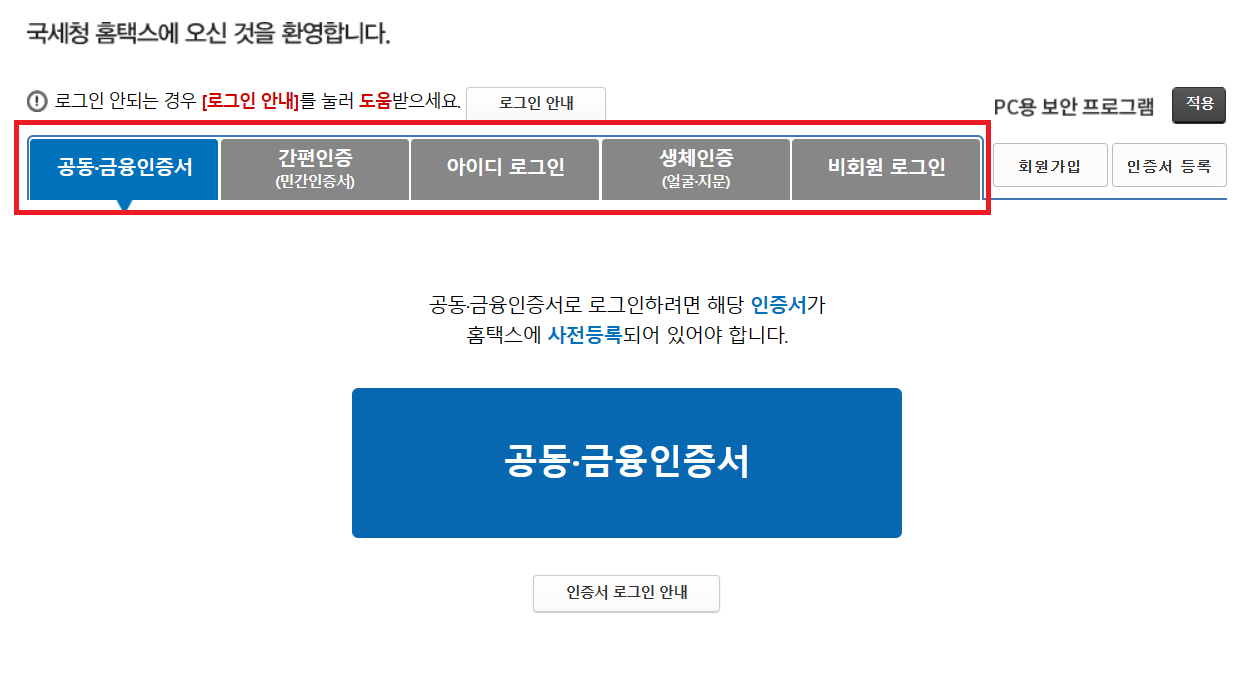
Task: Open the 인증서 등록 button
Action: pyautogui.click(x=1169, y=166)
